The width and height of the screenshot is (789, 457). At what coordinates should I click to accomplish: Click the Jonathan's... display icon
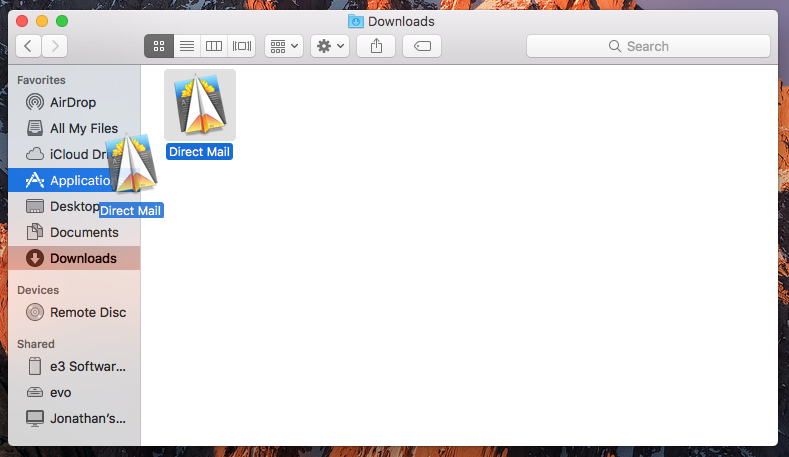pos(35,418)
